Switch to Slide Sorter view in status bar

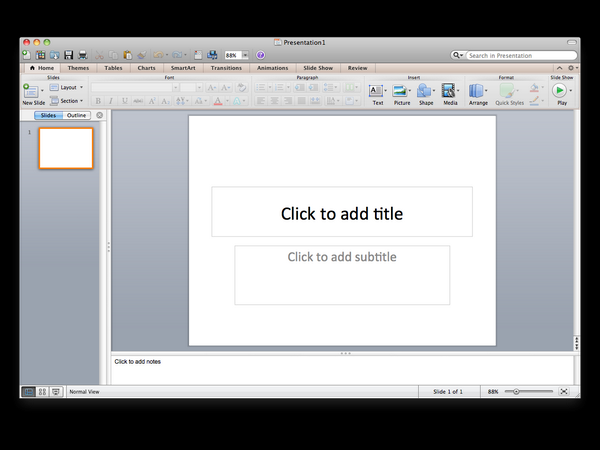[42, 392]
